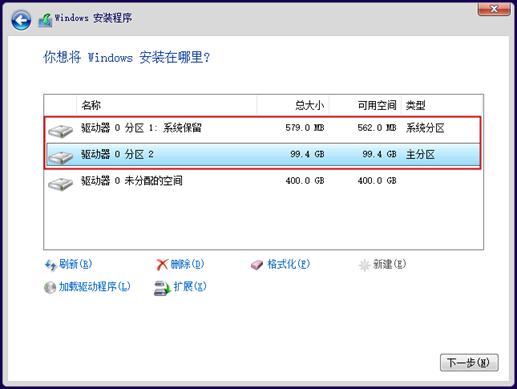The height and width of the screenshot is (389, 517).
Task: Refresh the list via 刷新(R) link
Action: pyautogui.click(x=75, y=264)
